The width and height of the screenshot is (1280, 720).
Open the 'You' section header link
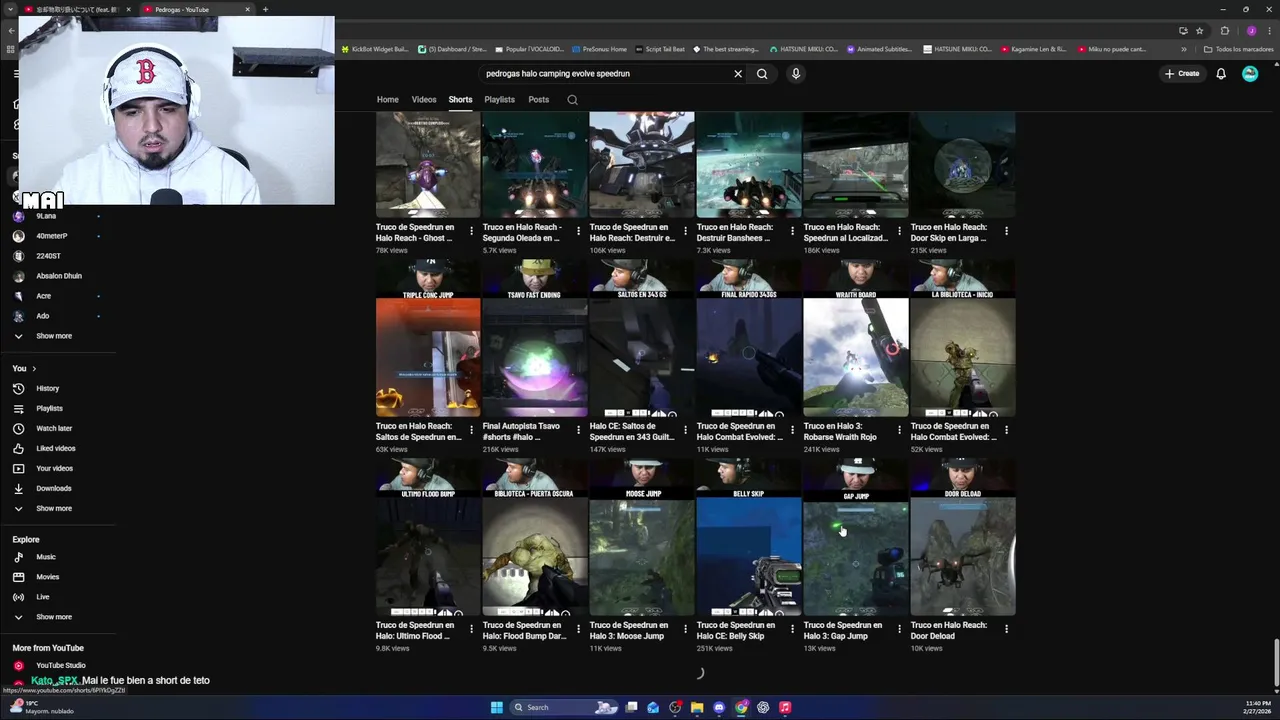(24, 368)
